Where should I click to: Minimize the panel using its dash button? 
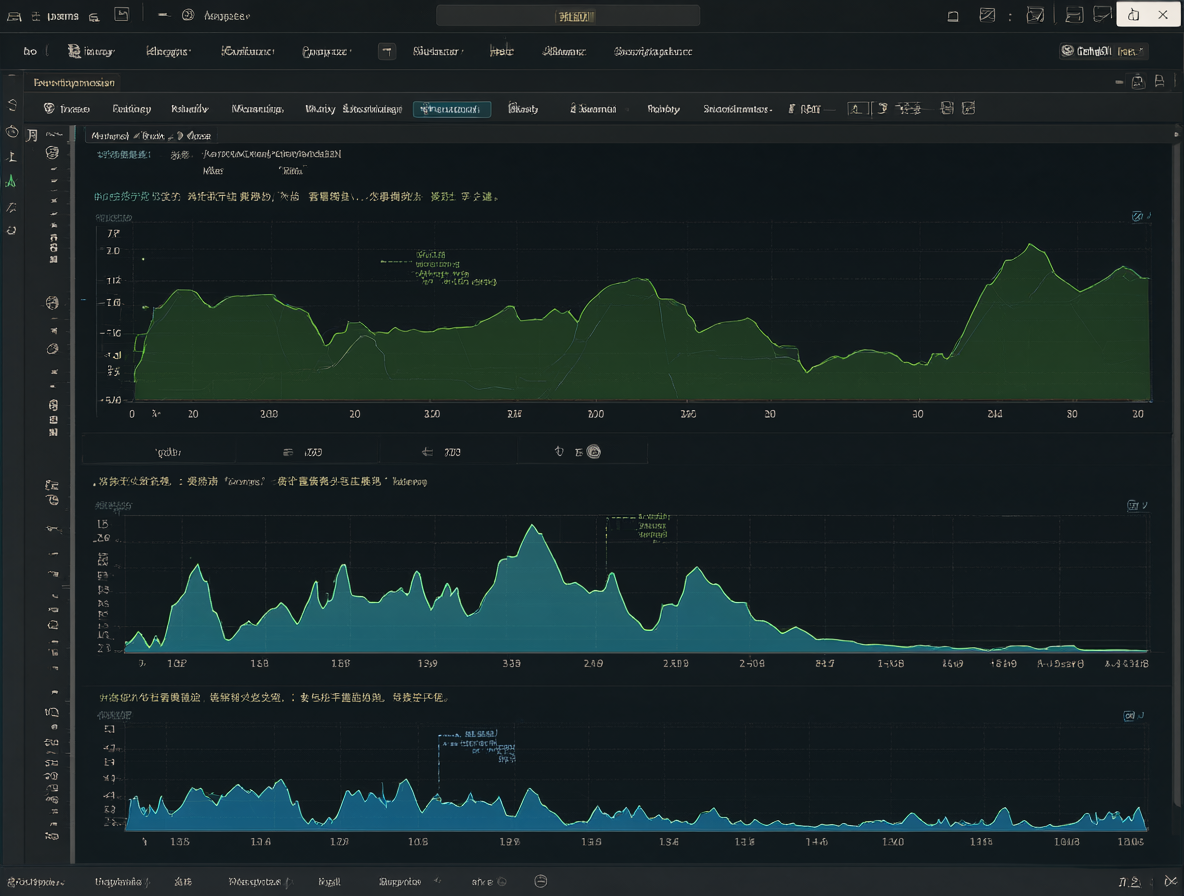pos(1118,82)
